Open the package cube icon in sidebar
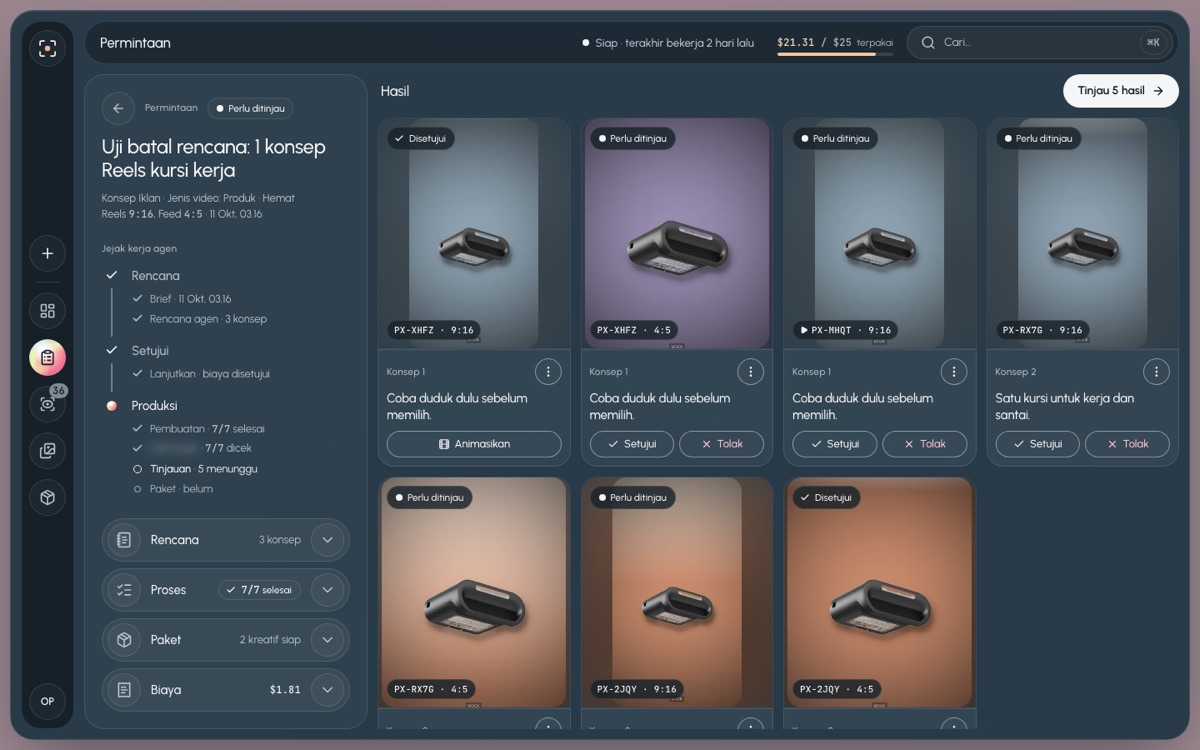The width and height of the screenshot is (1200, 750). (47, 498)
